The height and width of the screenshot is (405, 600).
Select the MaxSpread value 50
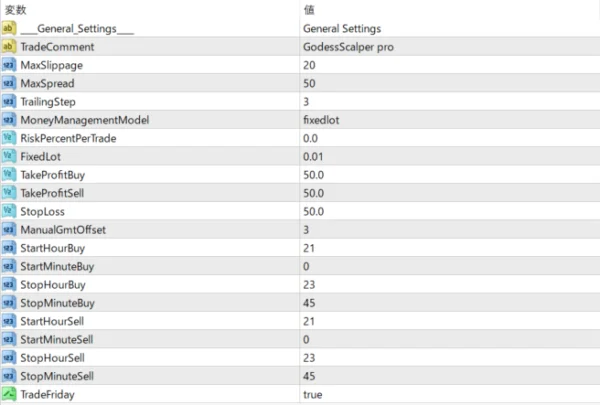[309, 83]
